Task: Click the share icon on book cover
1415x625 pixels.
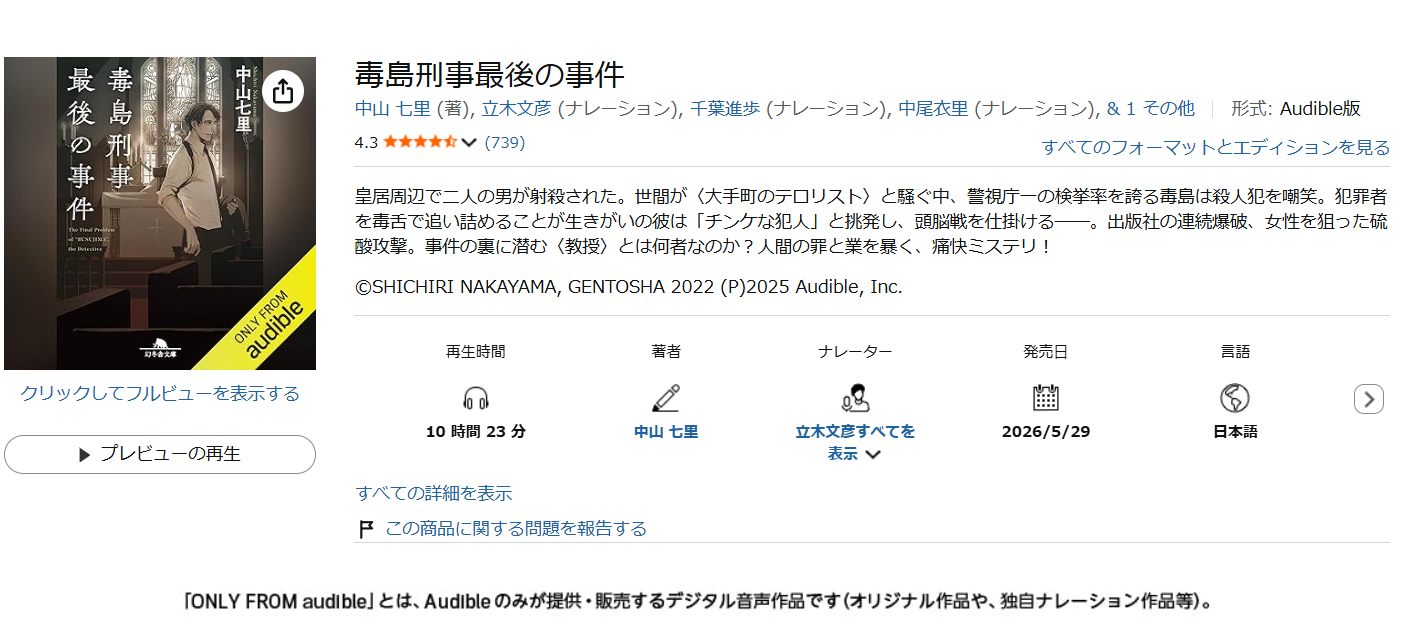Action: pyautogui.click(x=283, y=91)
